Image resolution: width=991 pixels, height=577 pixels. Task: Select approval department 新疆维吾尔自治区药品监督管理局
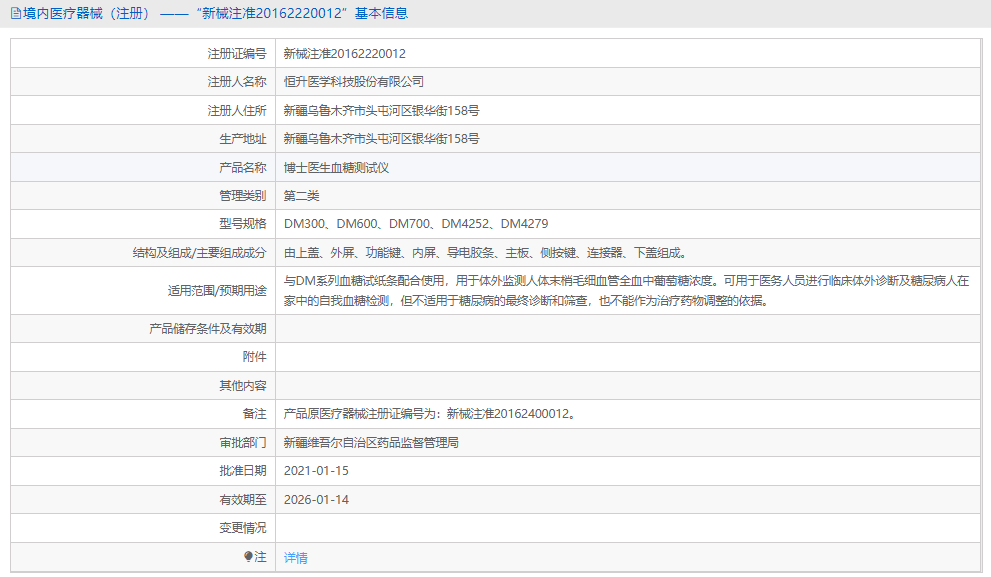[371, 442]
